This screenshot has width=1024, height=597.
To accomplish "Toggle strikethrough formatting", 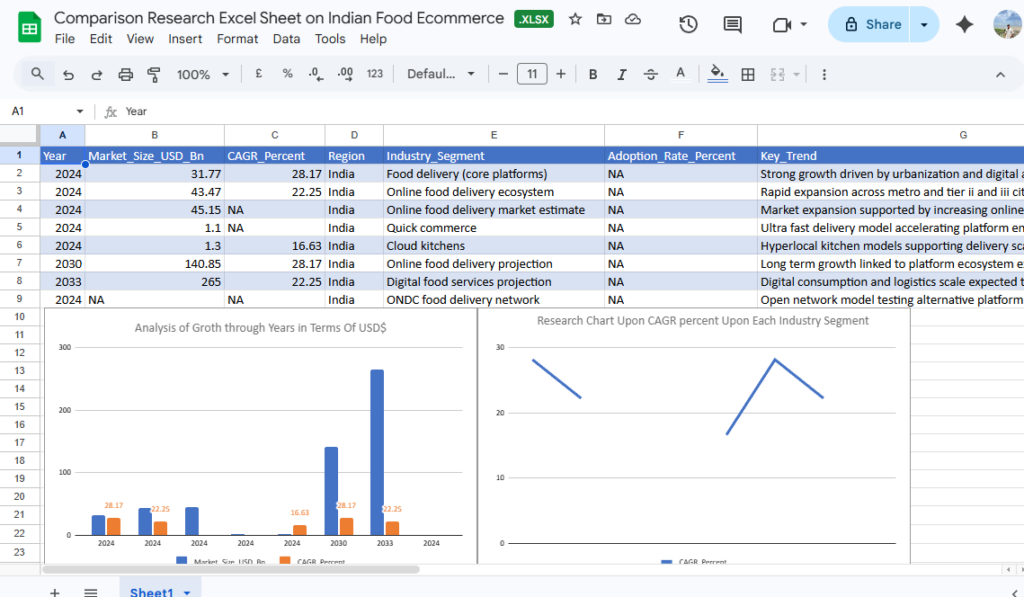I will [x=650, y=74].
